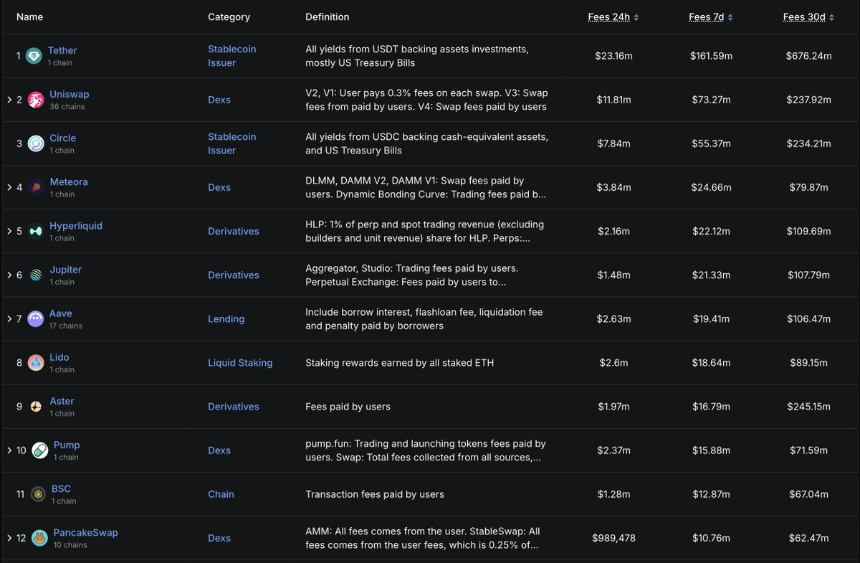Click the Circle protocol logo icon
The height and width of the screenshot is (563, 860).
pos(36,144)
